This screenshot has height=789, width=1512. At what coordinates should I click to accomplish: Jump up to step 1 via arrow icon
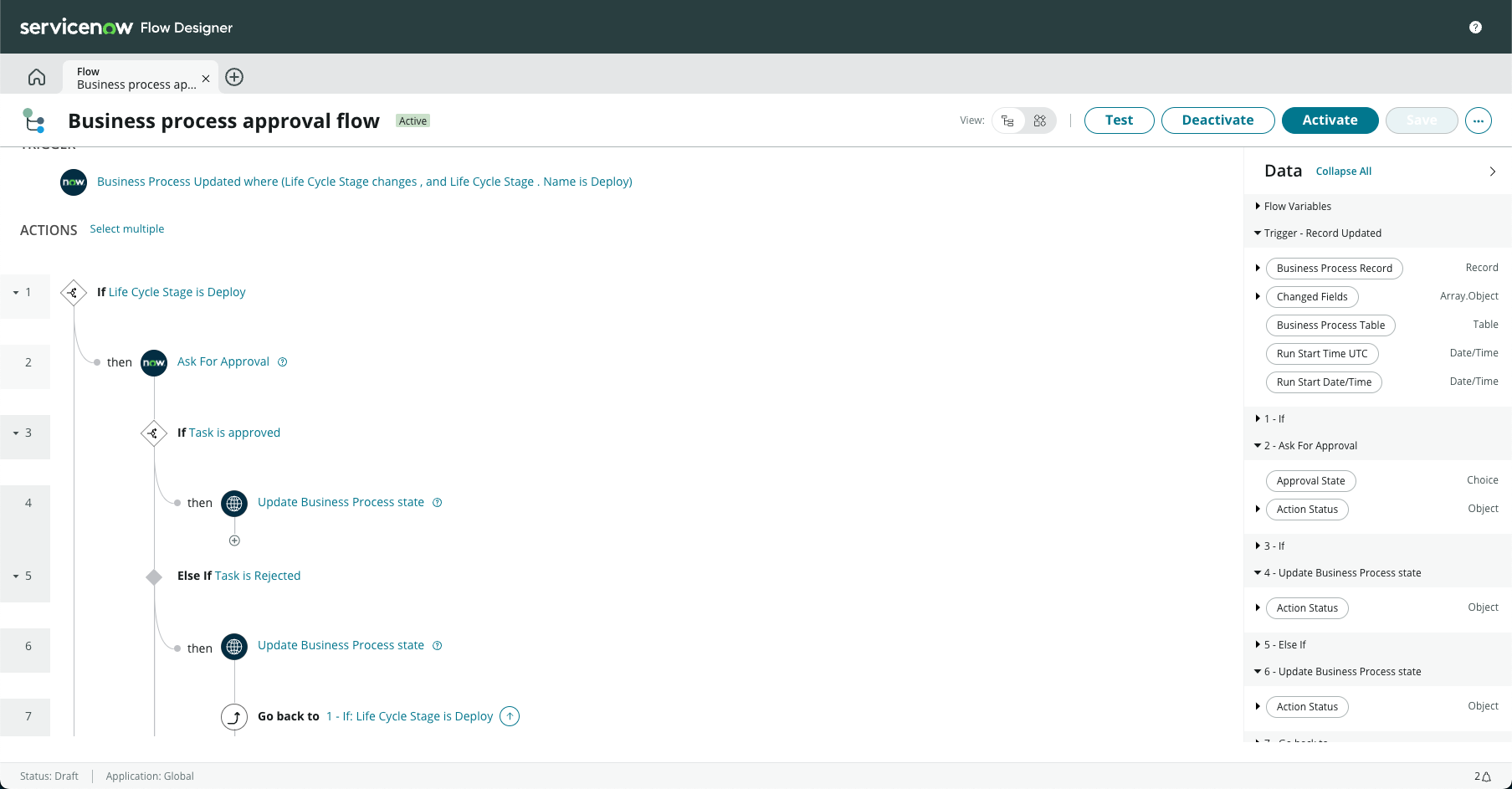[x=510, y=716]
